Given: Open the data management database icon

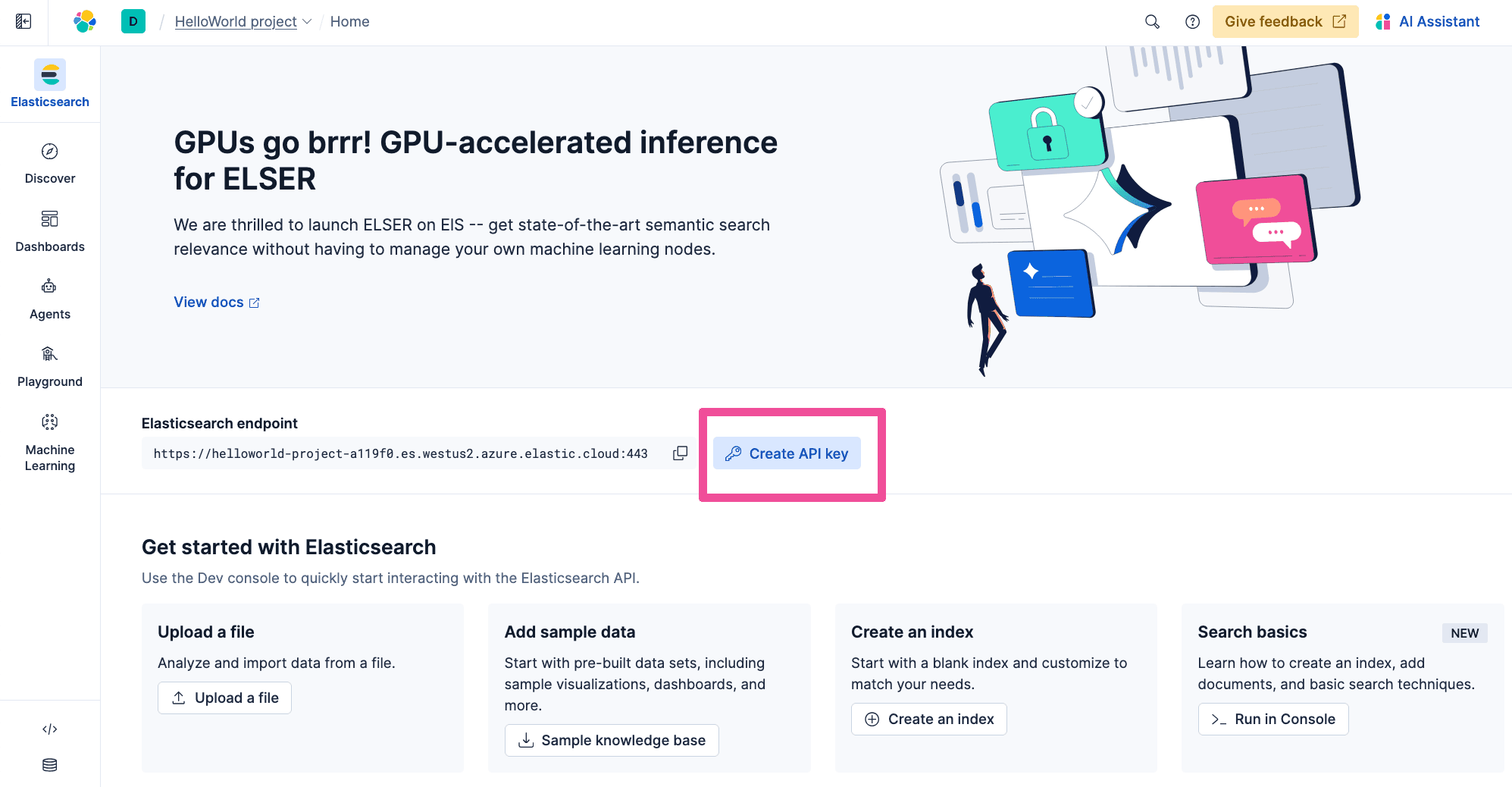Looking at the screenshot, I should point(50,765).
